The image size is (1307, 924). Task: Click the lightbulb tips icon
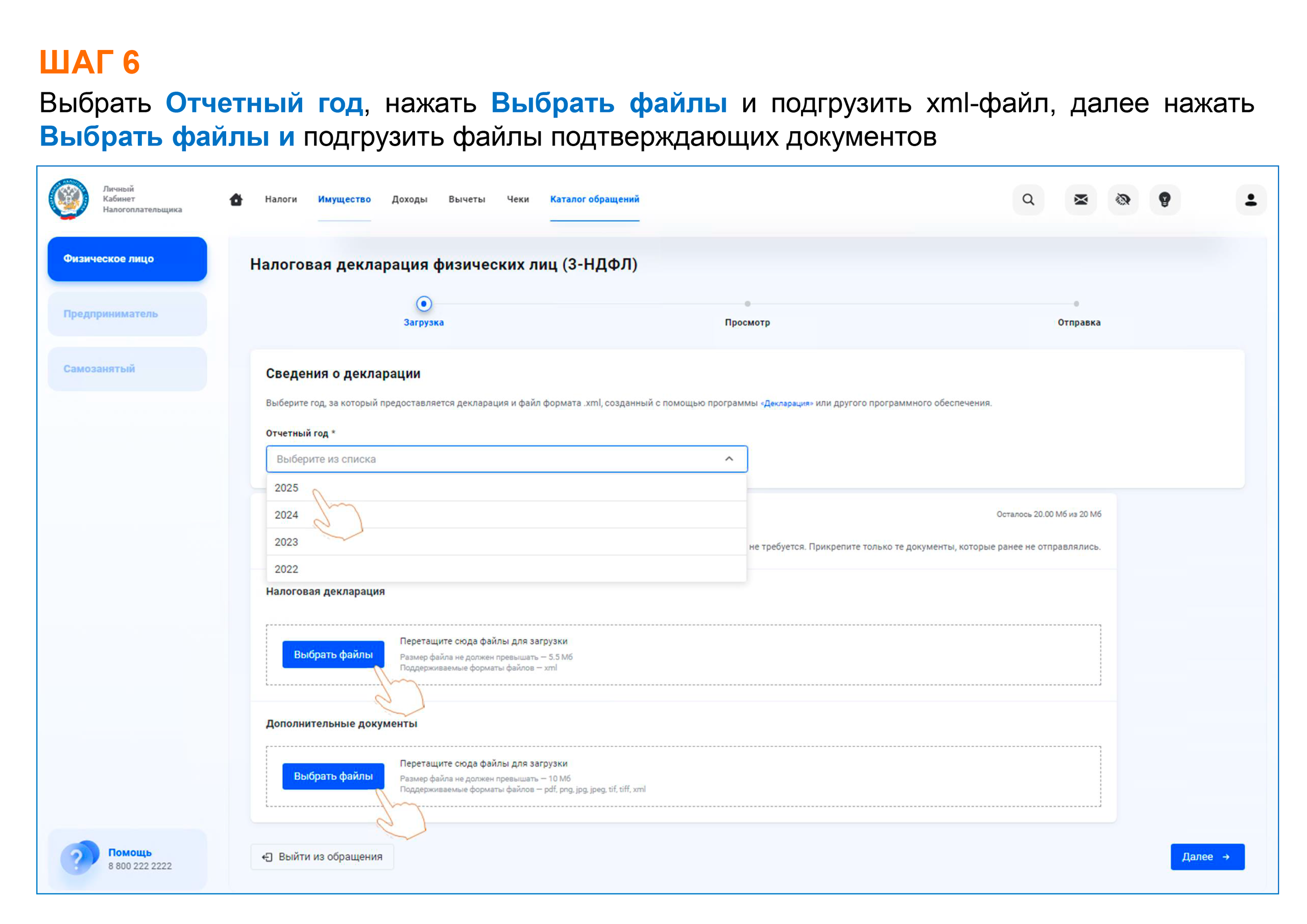point(1165,200)
